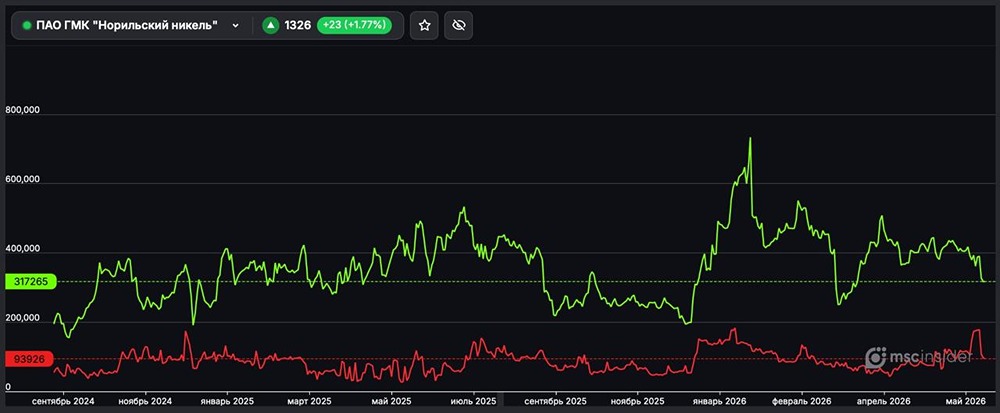Click the 1326 price value
Image resolution: width=1000 pixels, height=413 pixels.
[298, 25]
